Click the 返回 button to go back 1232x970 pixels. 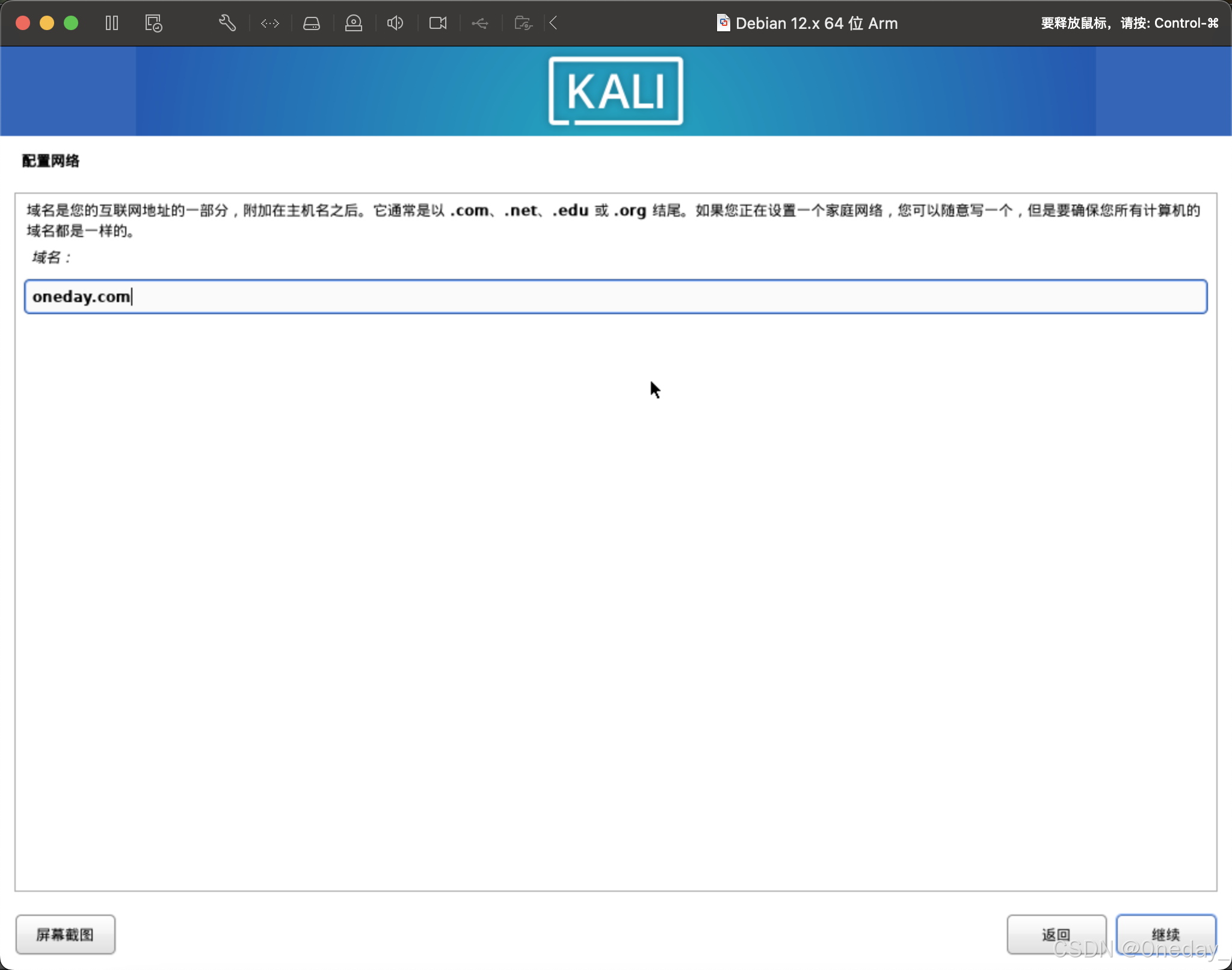(1057, 934)
